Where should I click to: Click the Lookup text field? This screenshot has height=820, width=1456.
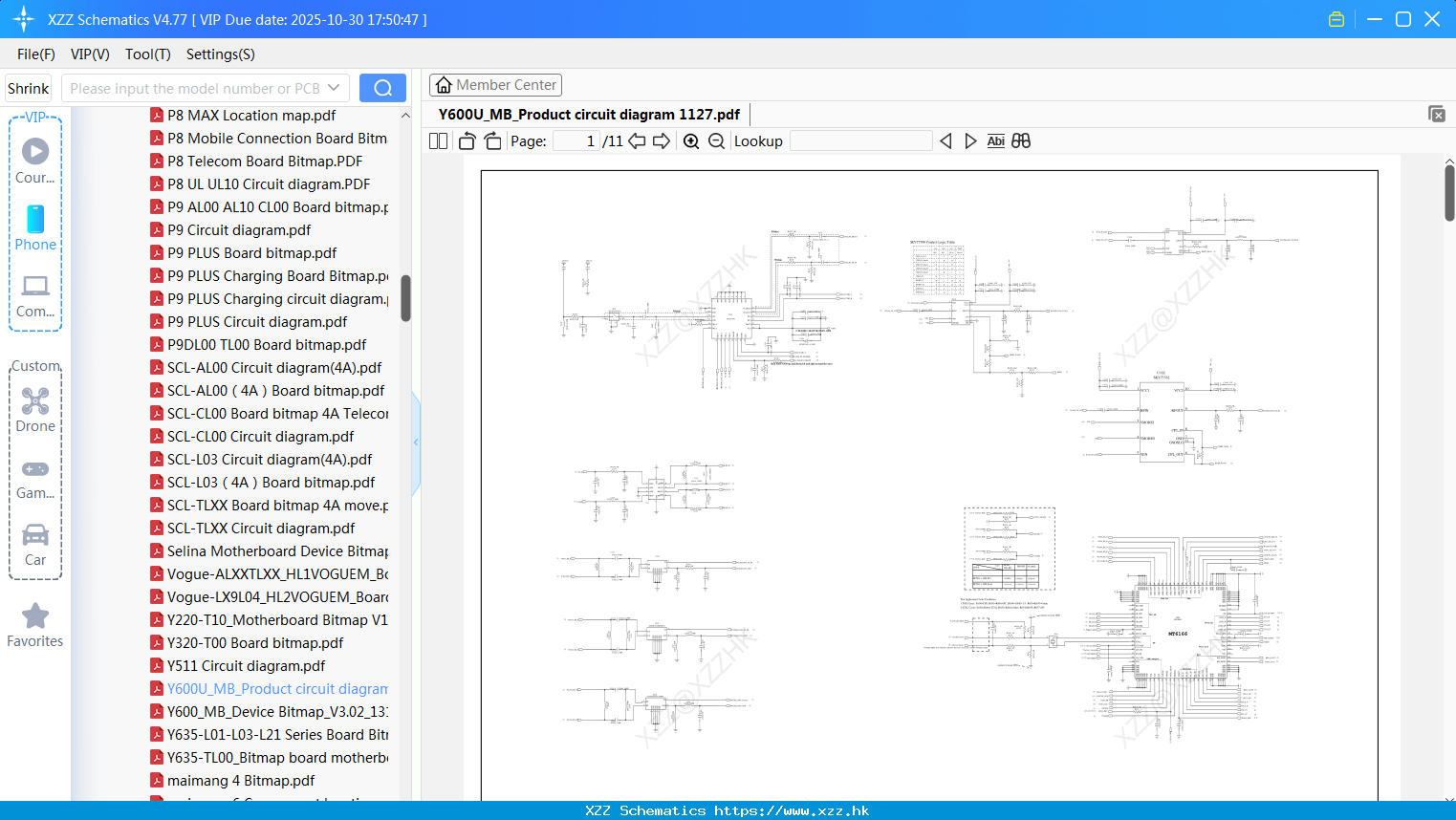click(x=861, y=141)
